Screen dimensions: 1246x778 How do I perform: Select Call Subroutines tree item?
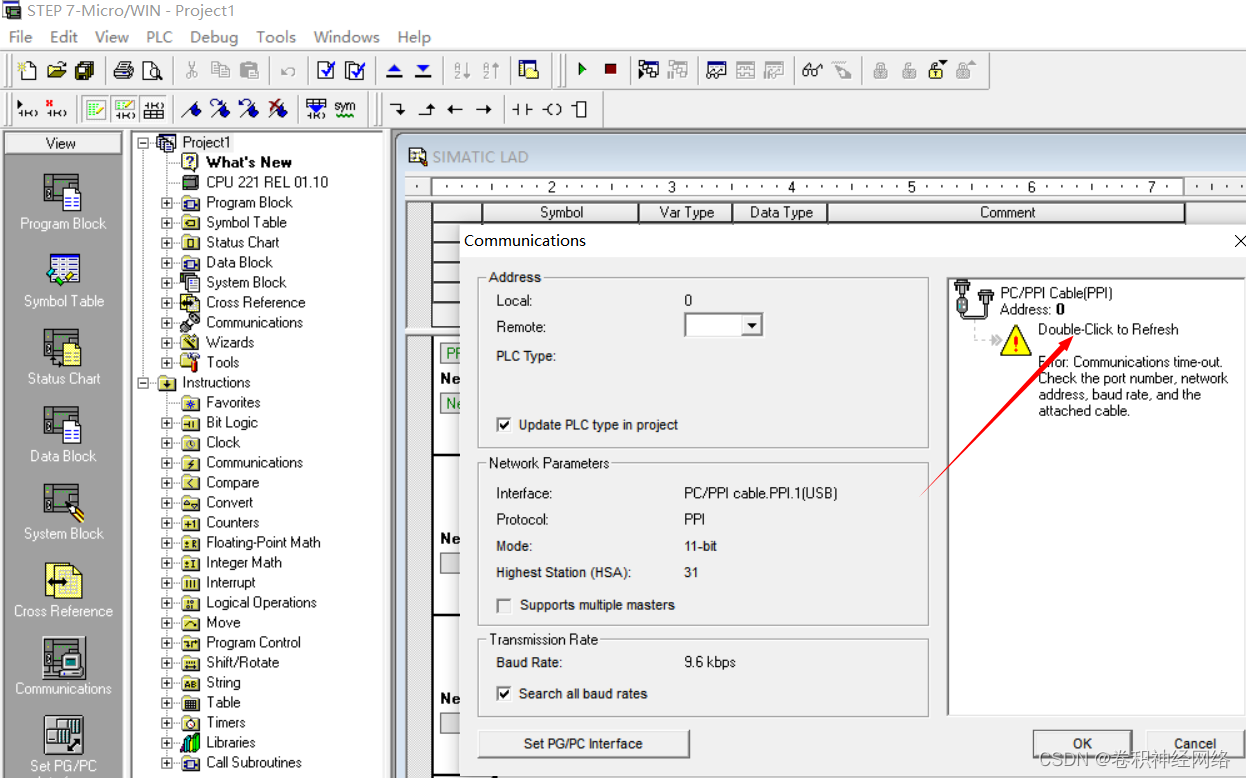click(x=254, y=762)
